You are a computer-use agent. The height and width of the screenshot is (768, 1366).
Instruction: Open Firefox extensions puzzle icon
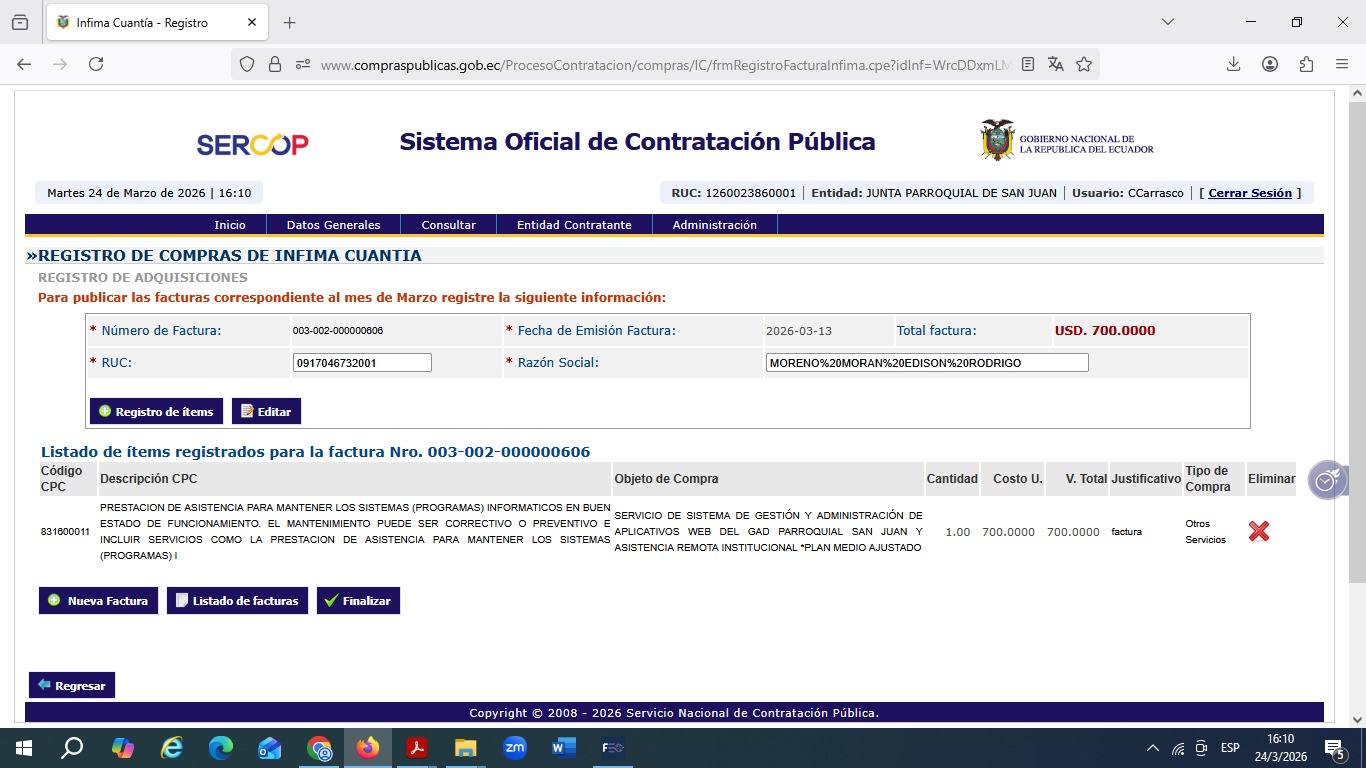click(1306, 64)
